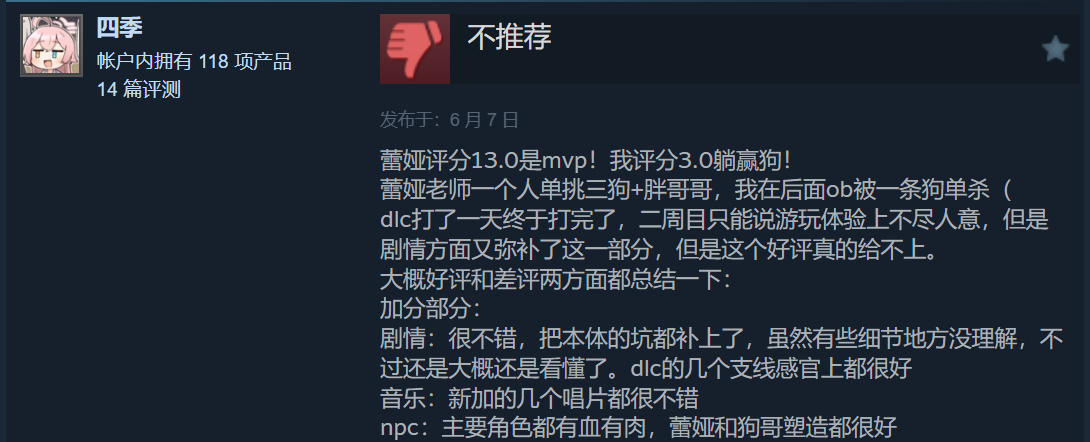Click the red thumbs-down icon

pyautogui.click(x=414, y=49)
